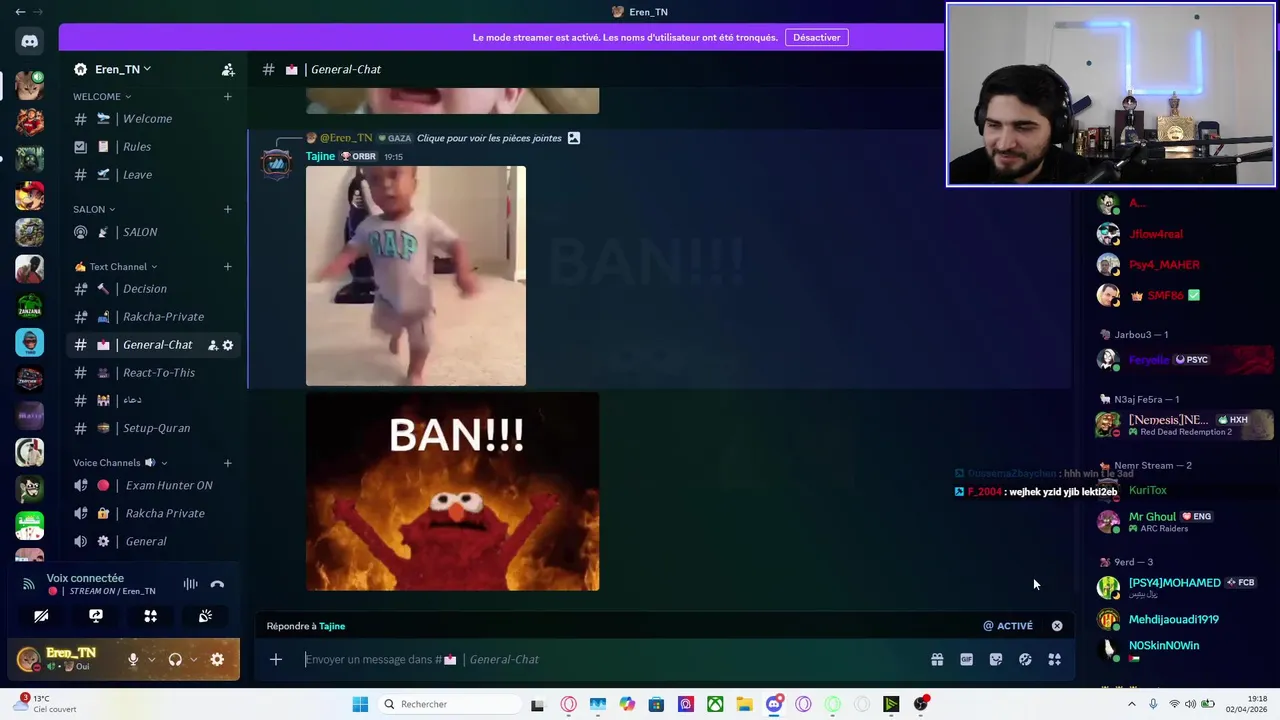
Task: Invite people using server header icon
Action: click(x=228, y=69)
